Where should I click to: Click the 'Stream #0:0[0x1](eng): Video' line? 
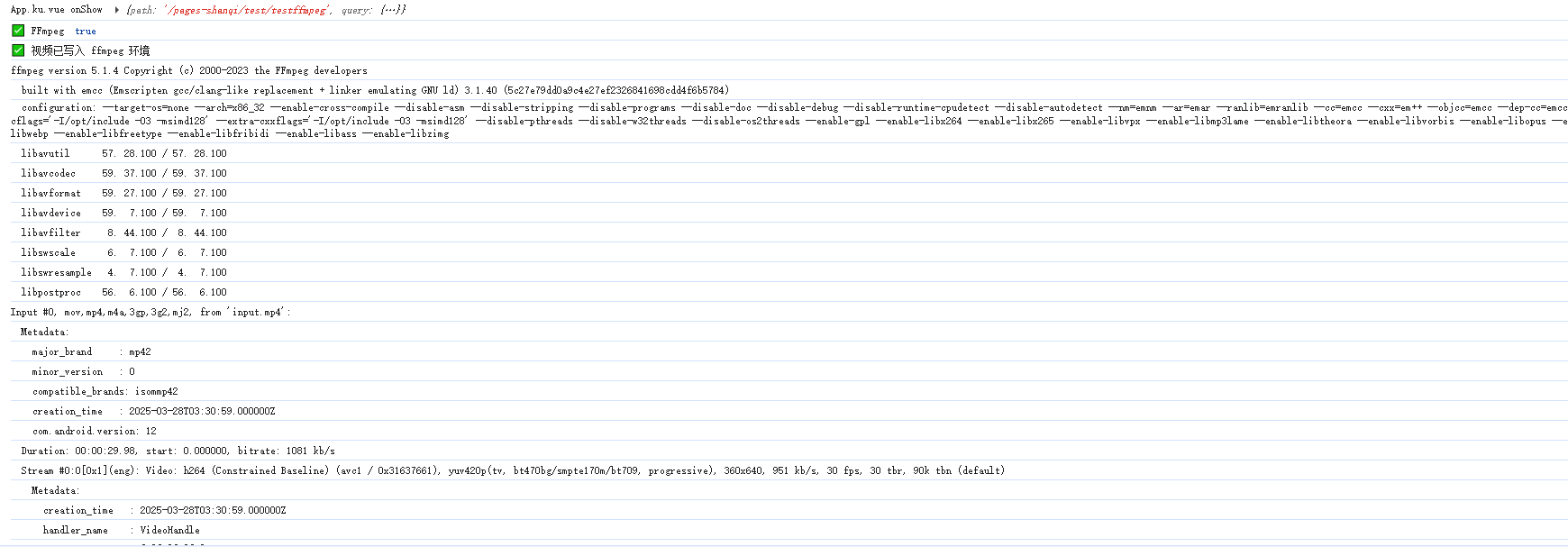click(x=513, y=470)
